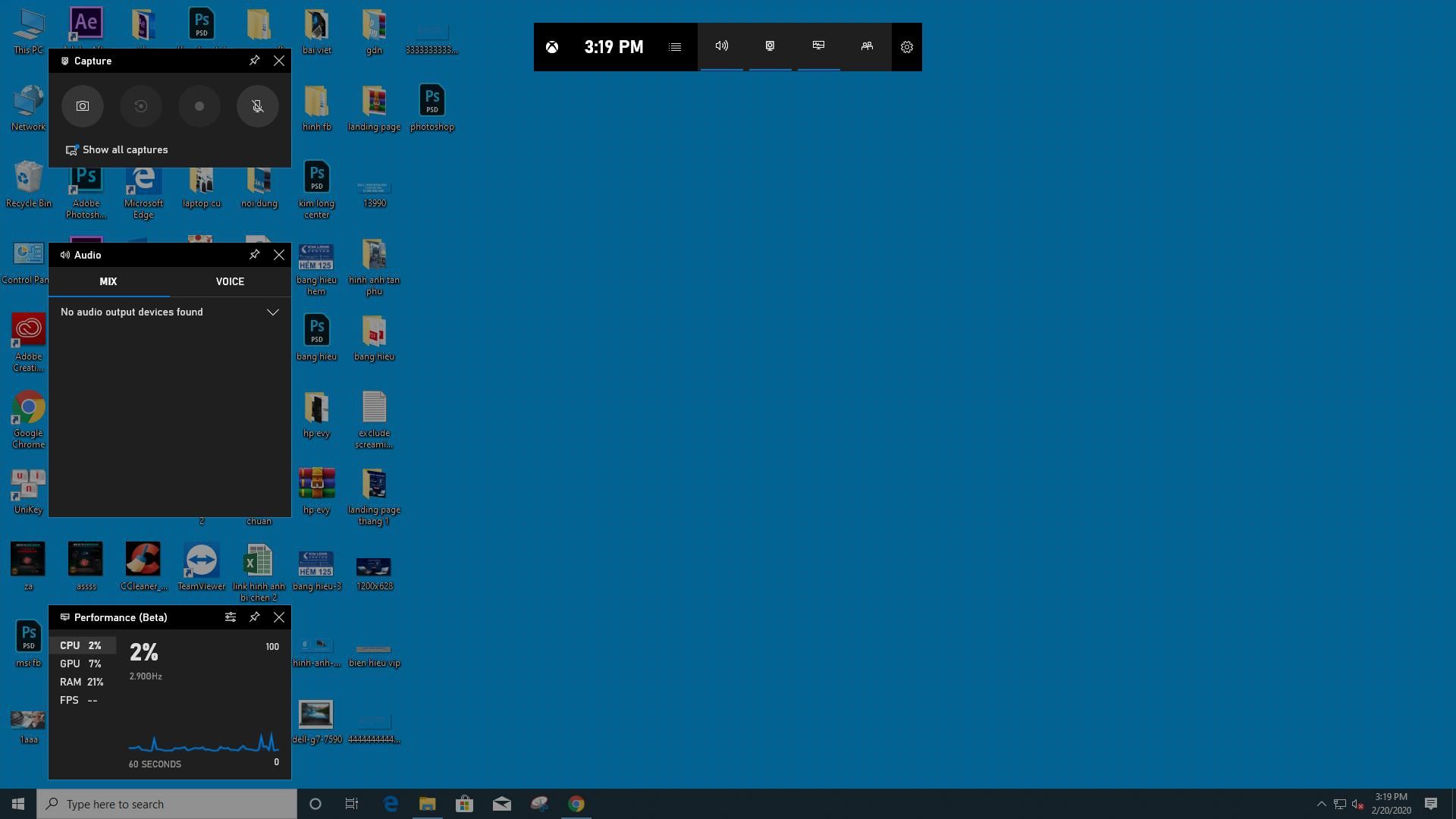Switch to the VOICE tab

[230, 281]
